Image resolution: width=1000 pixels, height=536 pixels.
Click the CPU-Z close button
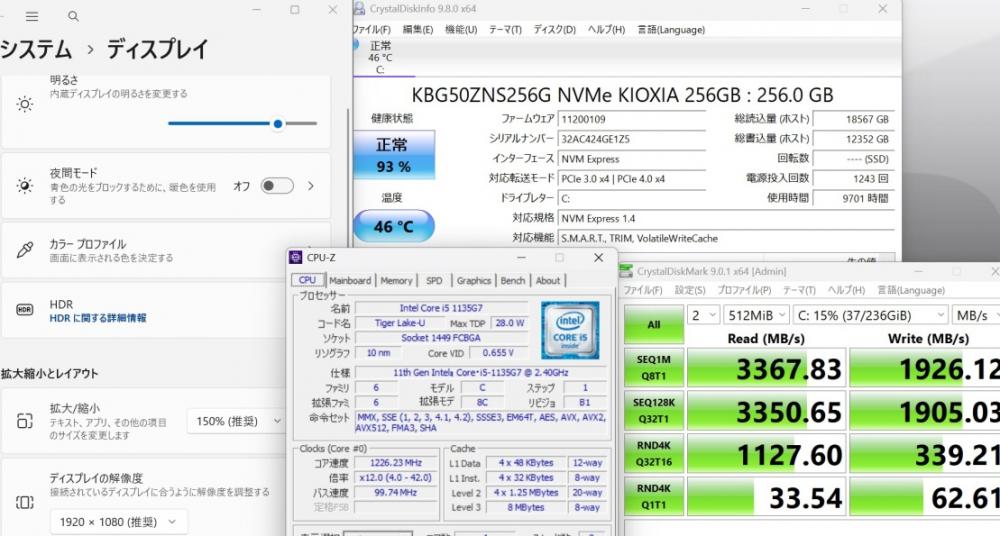tap(598, 257)
